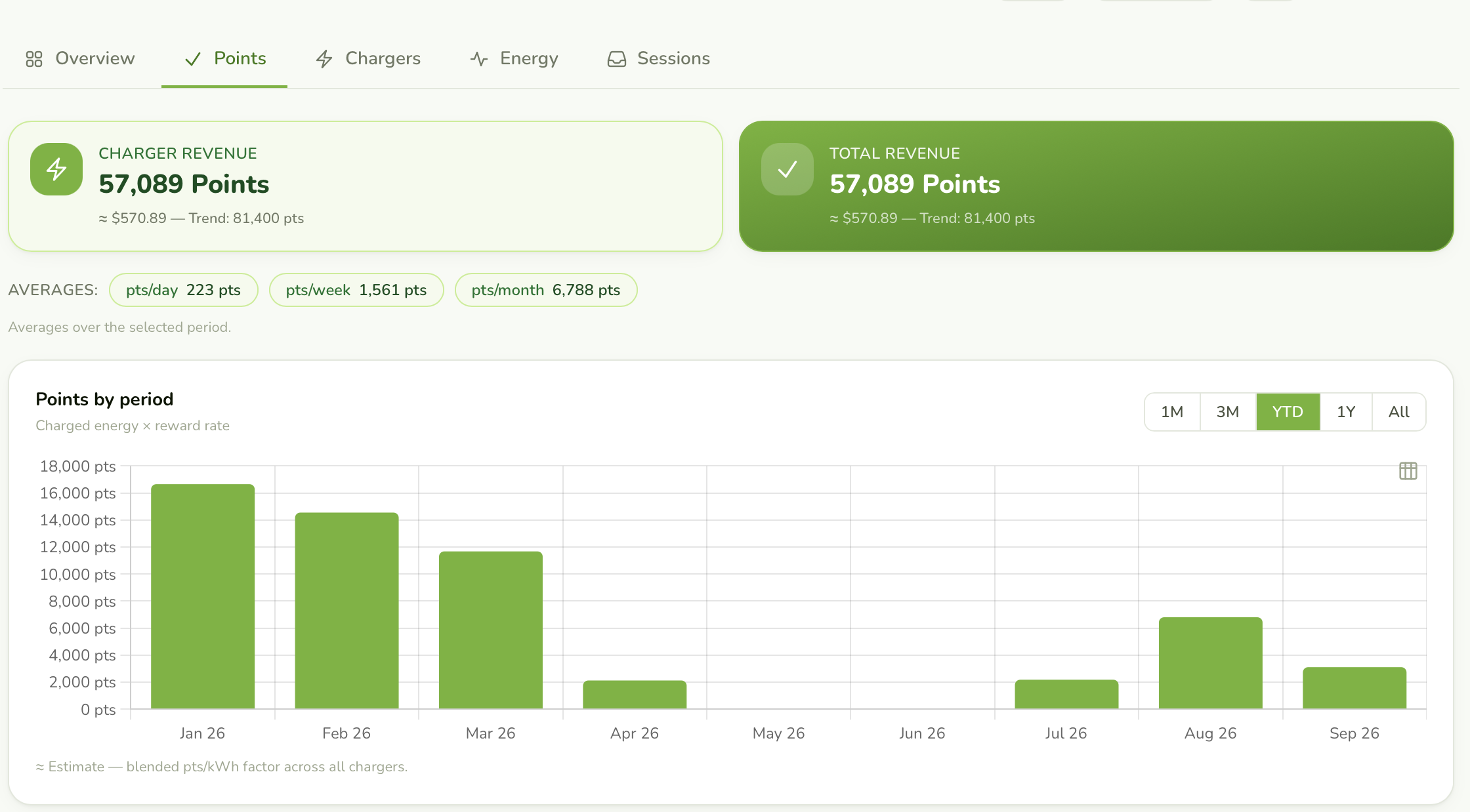Open the Chargers tab

pyautogui.click(x=368, y=59)
